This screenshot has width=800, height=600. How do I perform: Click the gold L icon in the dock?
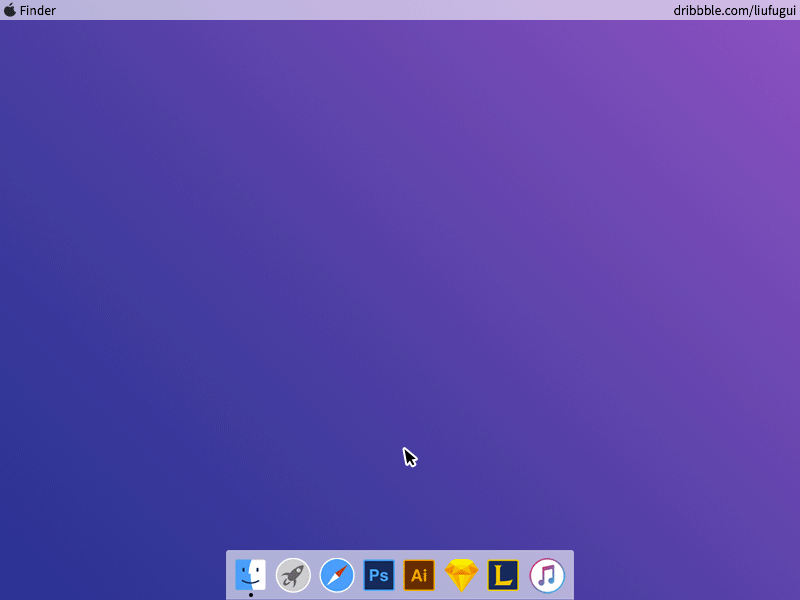pyautogui.click(x=503, y=575)
